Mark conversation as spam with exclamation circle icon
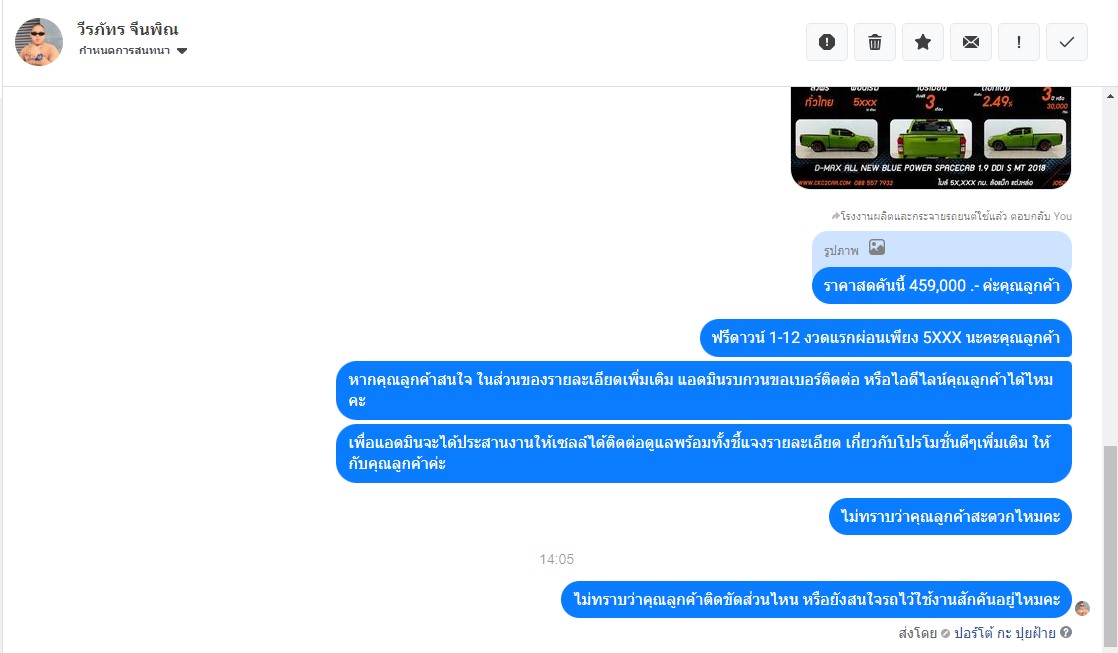1118x653 pixels. [826, 42]
